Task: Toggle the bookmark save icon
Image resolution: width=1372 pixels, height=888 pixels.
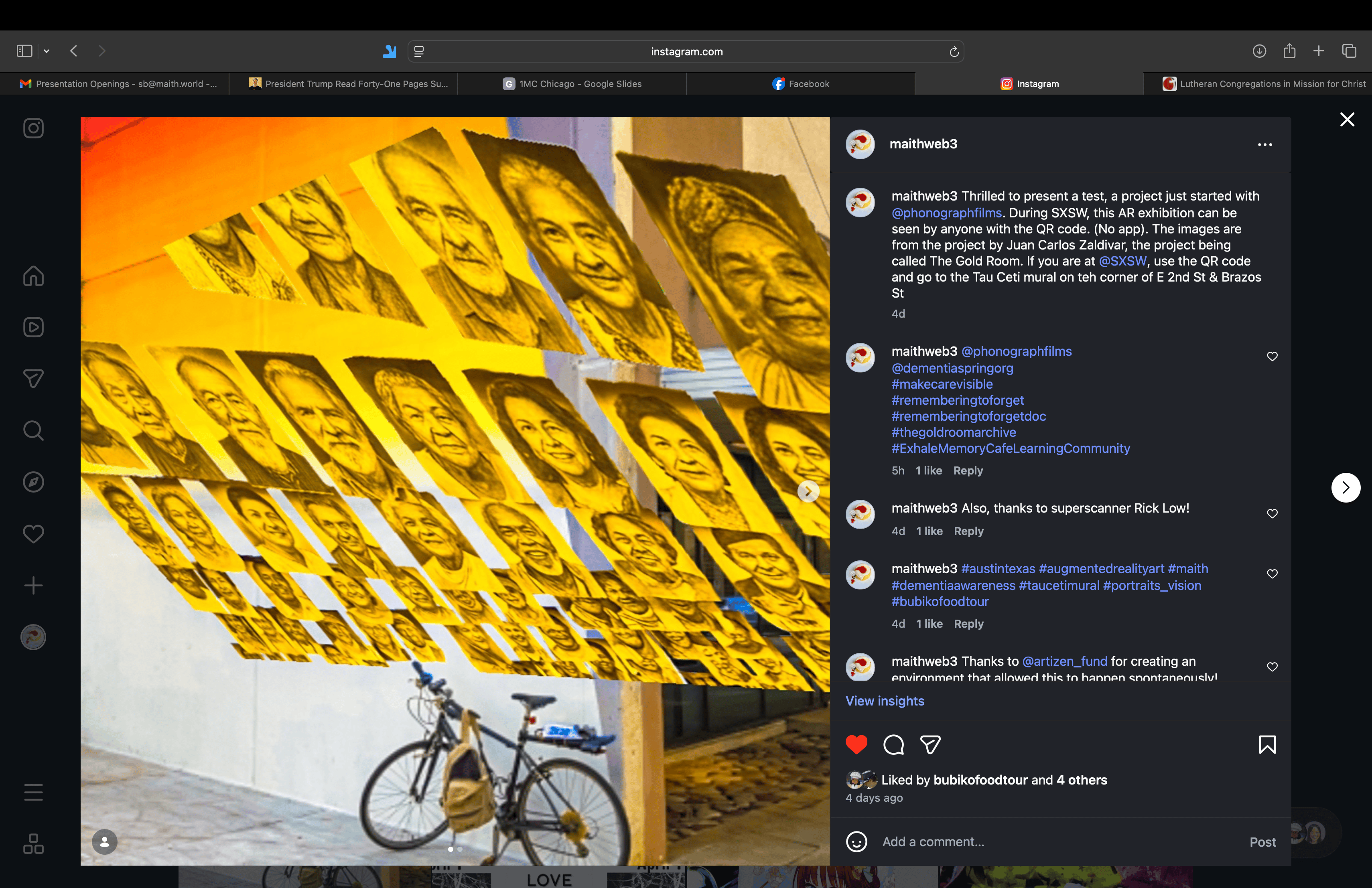Action: coord(1267,744)
